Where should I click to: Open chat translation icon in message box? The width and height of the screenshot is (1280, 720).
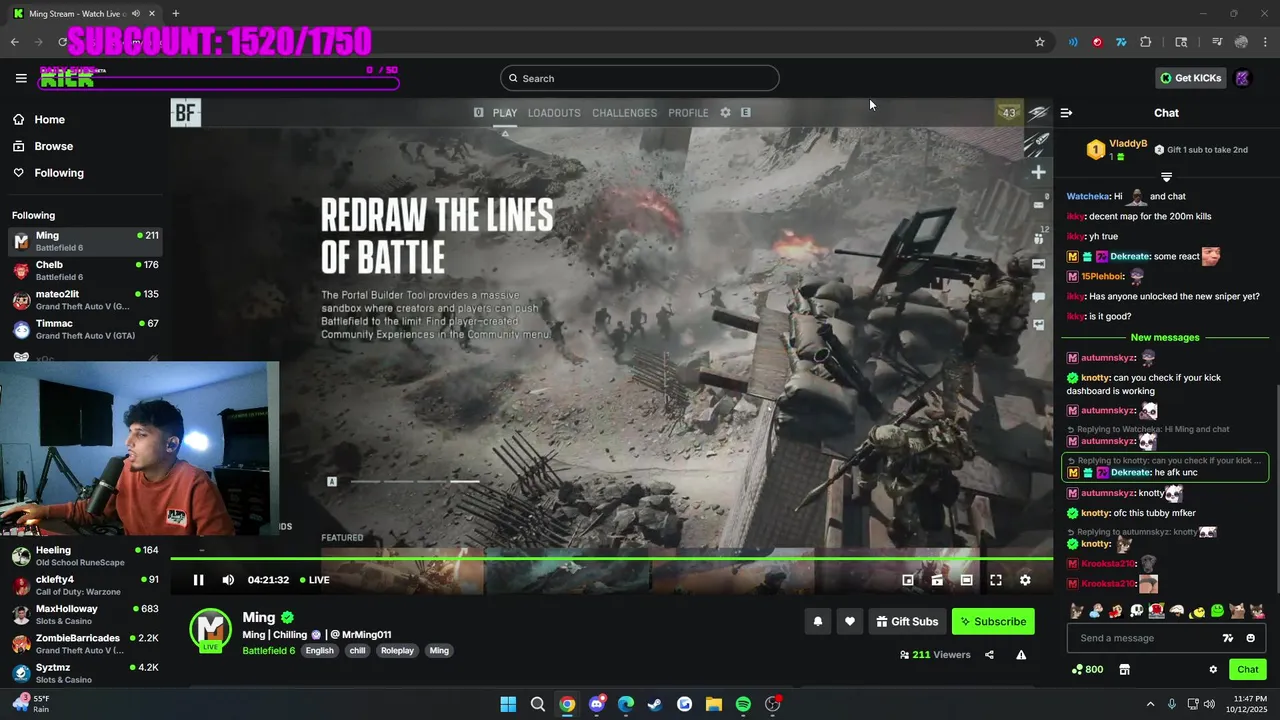click(x=1228, y=638)
